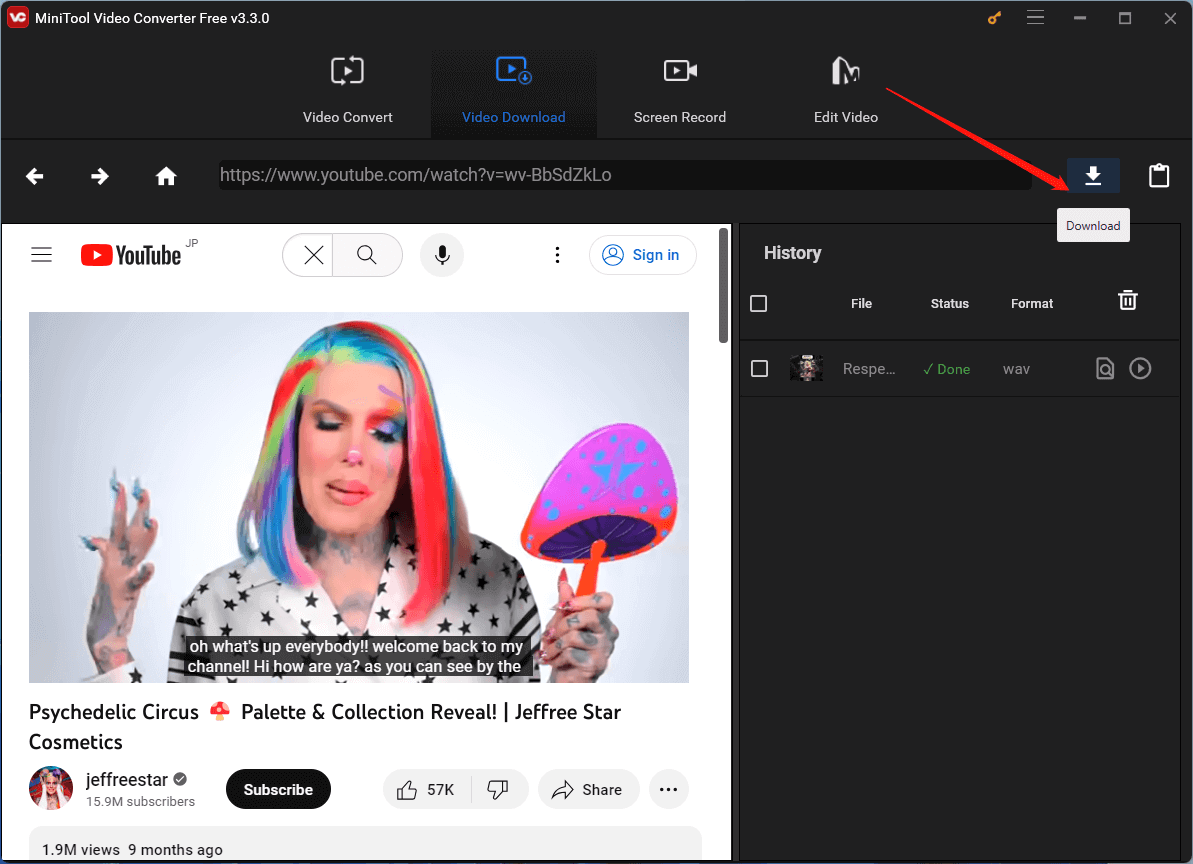This screenshot has height=864, width=1193.
Task: Switch to Video Convert tab
Action: click(x=348, y=91)
